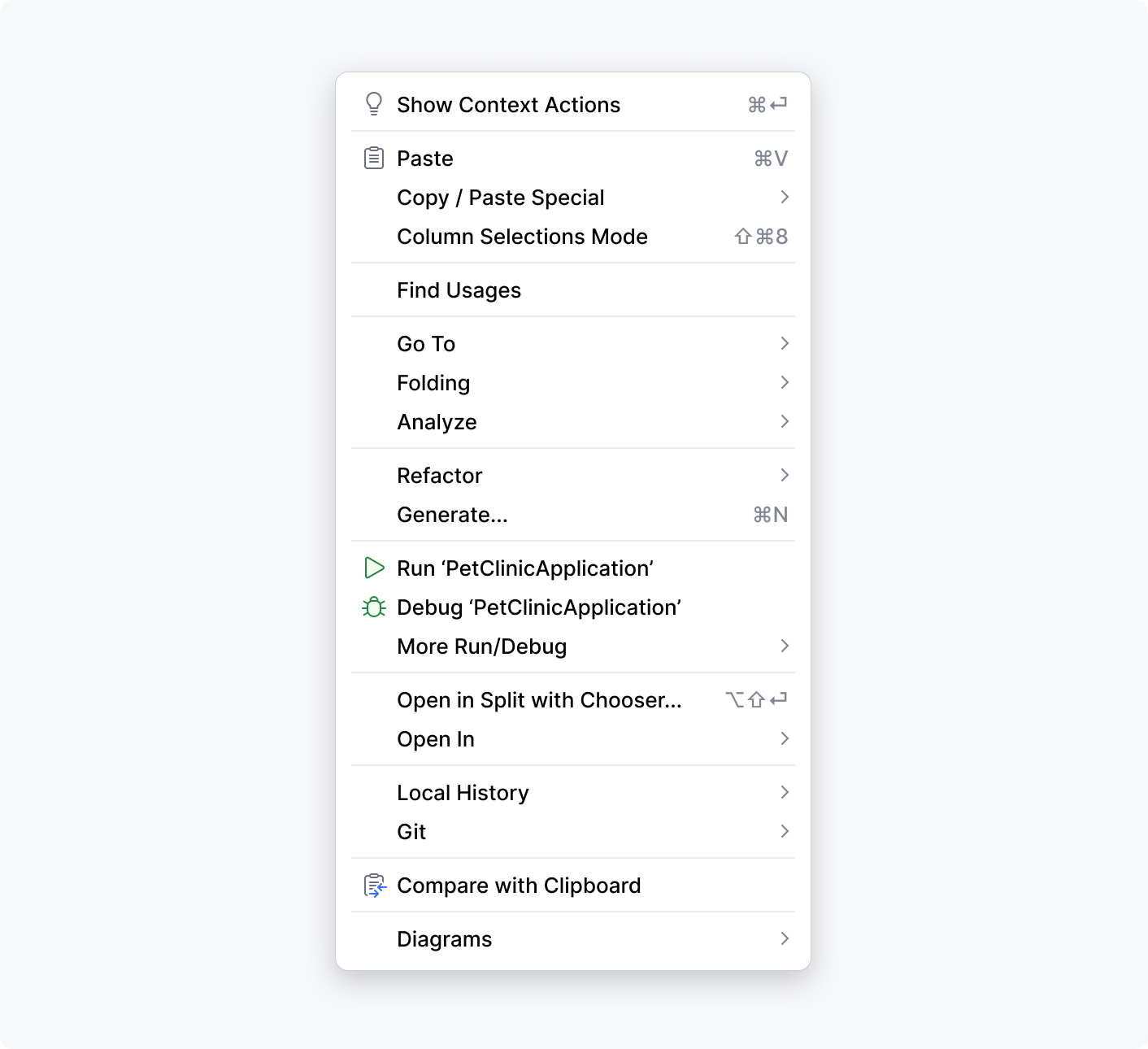
Task: Open the Git submenu arrow
Action: (784, 831)
